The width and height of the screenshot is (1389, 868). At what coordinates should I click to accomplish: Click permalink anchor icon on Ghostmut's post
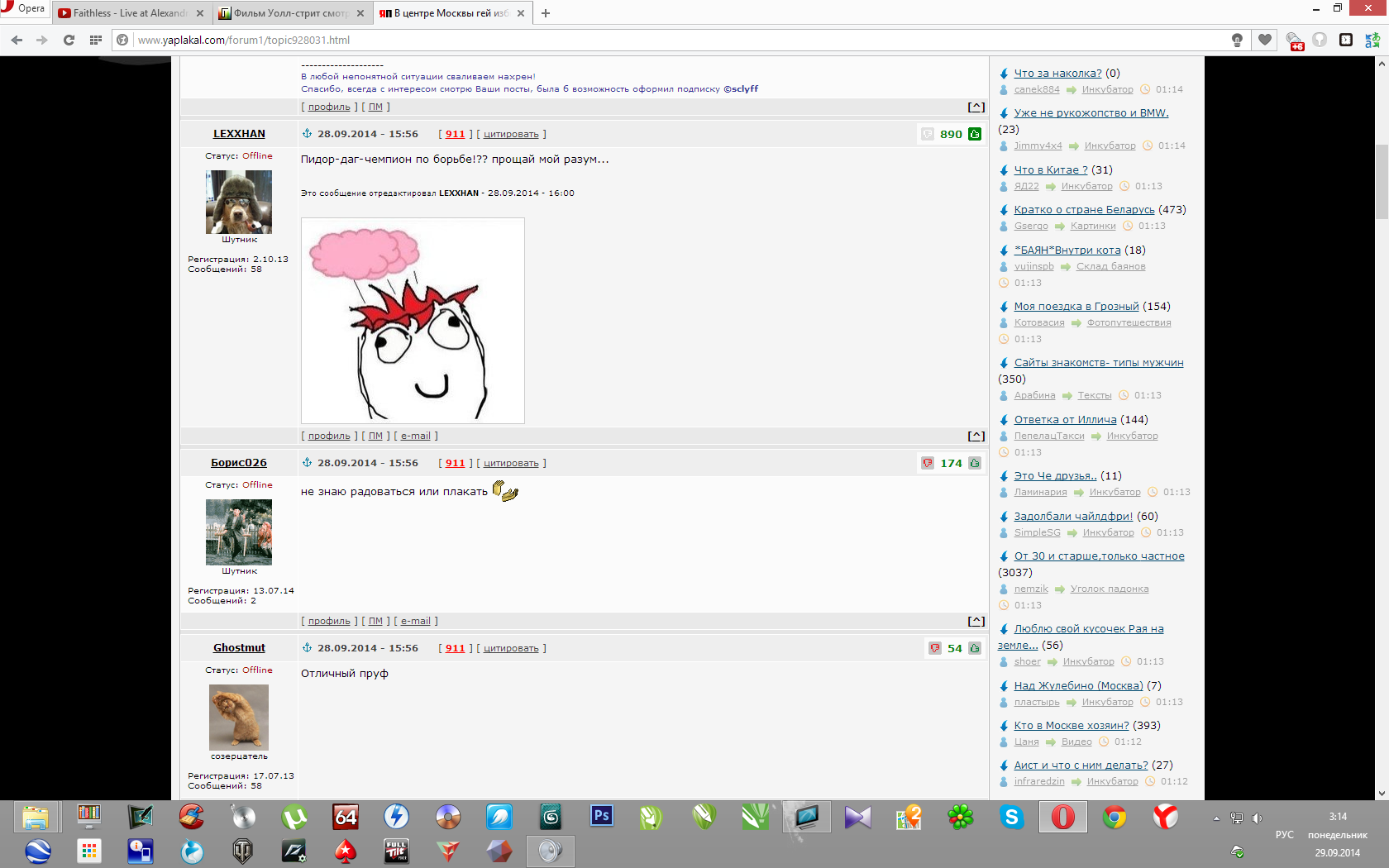pos(307,648)
